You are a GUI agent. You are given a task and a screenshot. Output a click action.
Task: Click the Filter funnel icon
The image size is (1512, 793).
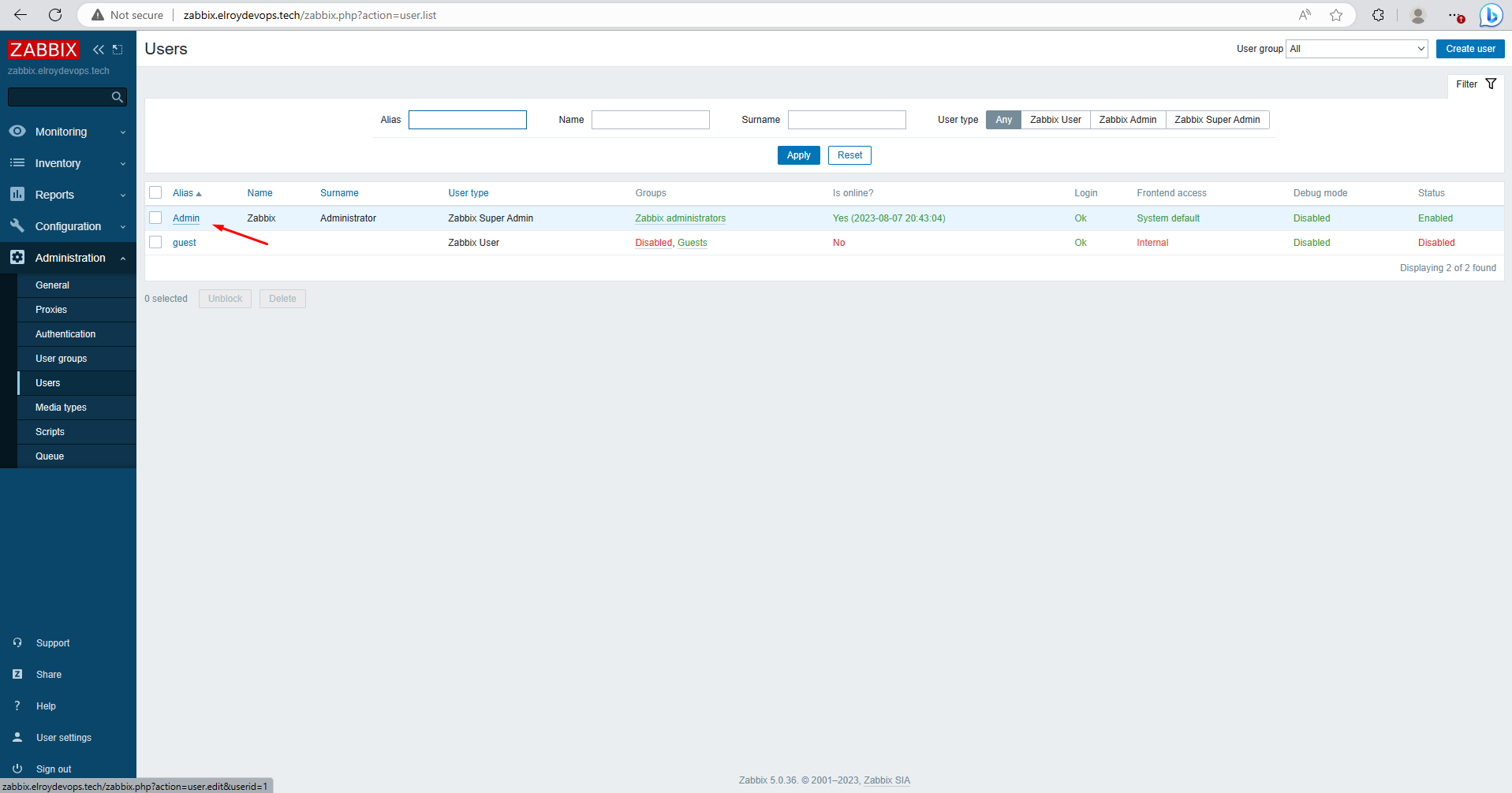click(x=1491, y=84)
